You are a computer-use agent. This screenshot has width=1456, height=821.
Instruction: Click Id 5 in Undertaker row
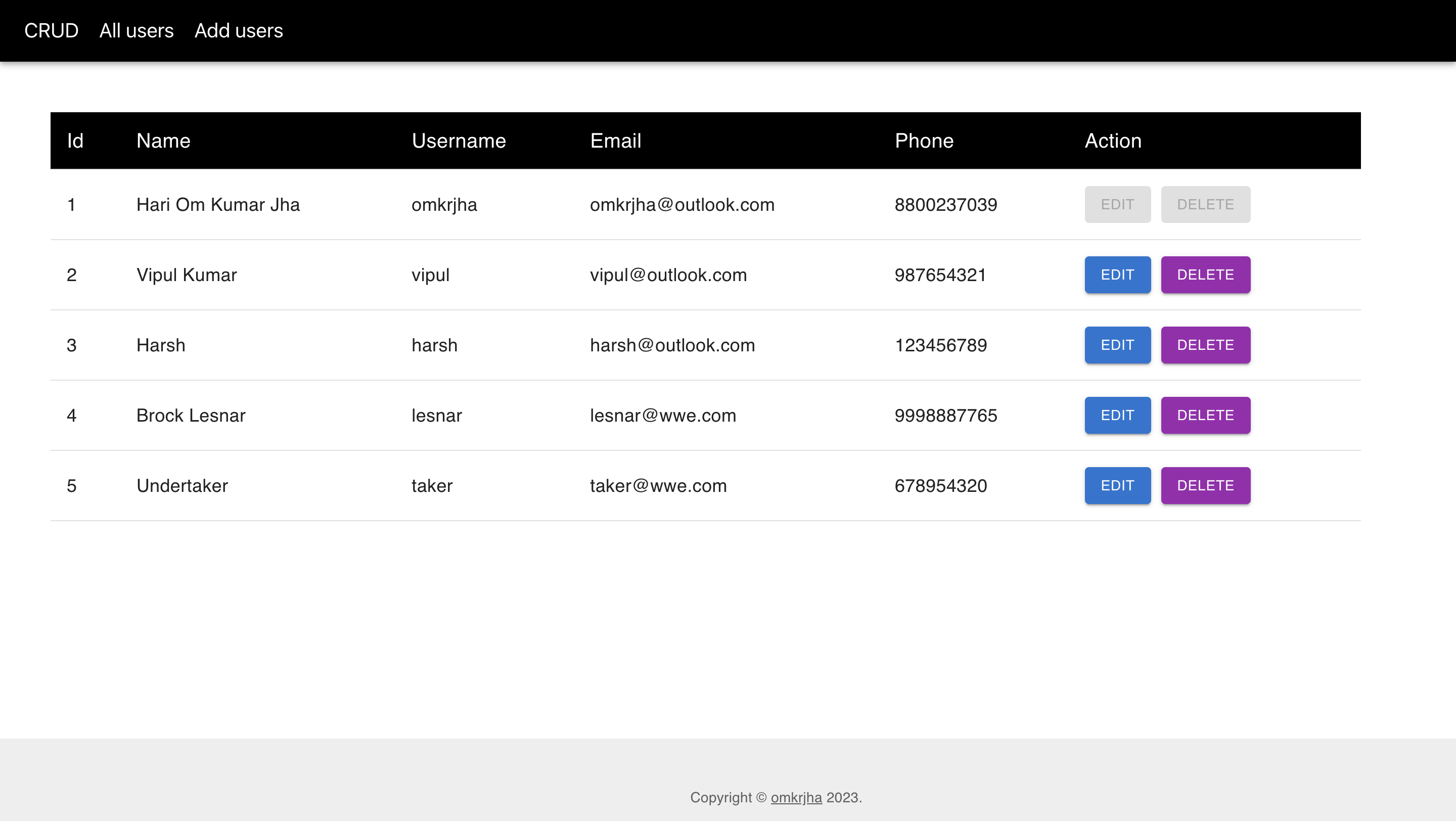72,486
